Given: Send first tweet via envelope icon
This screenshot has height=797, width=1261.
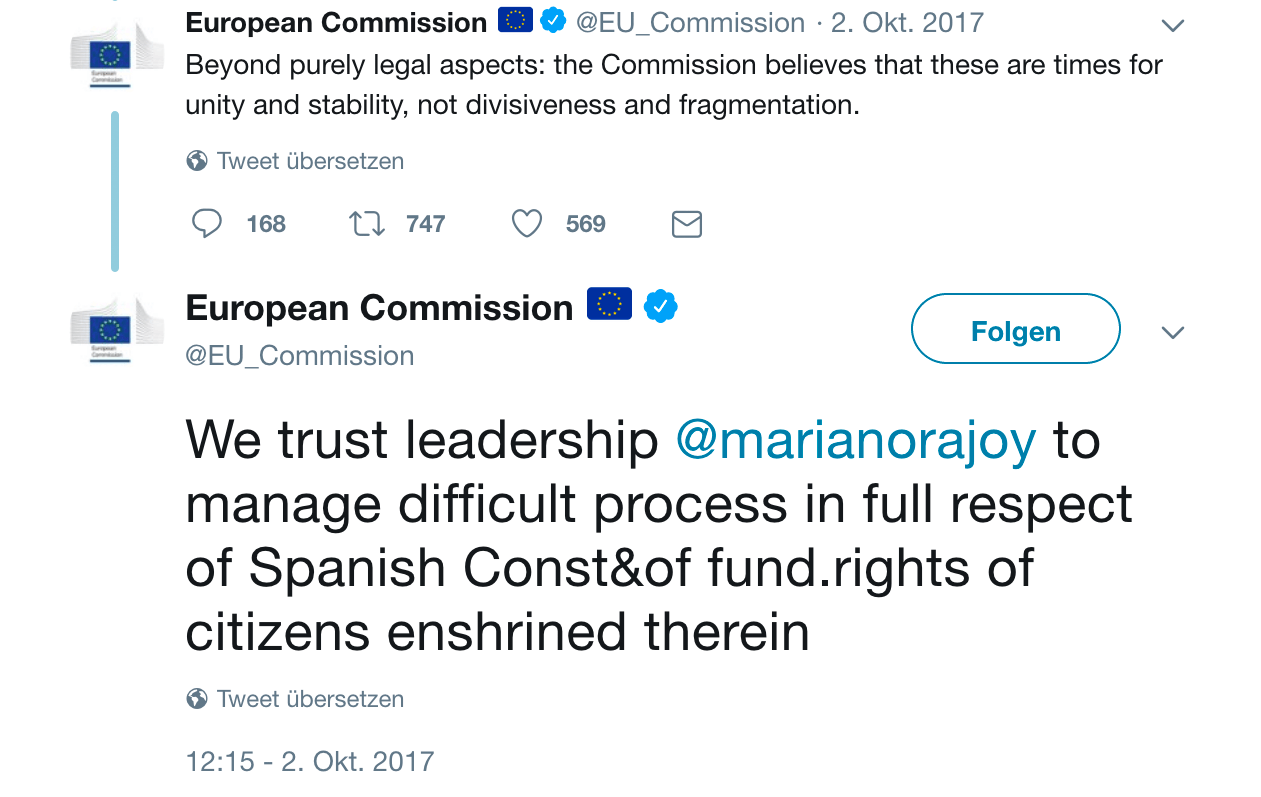Looking at the screenshot, I should (x=687, y=224).
